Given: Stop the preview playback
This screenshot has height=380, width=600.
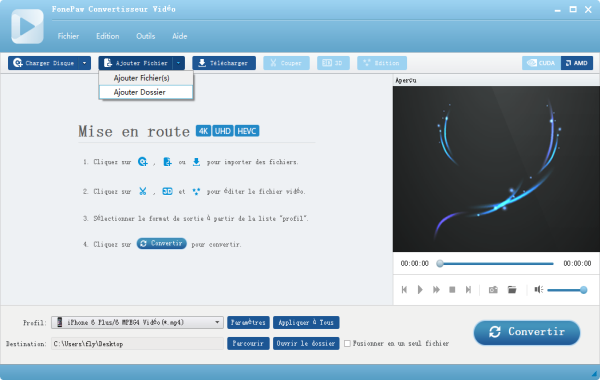Looking at the screenshot, I should (452, 290).
